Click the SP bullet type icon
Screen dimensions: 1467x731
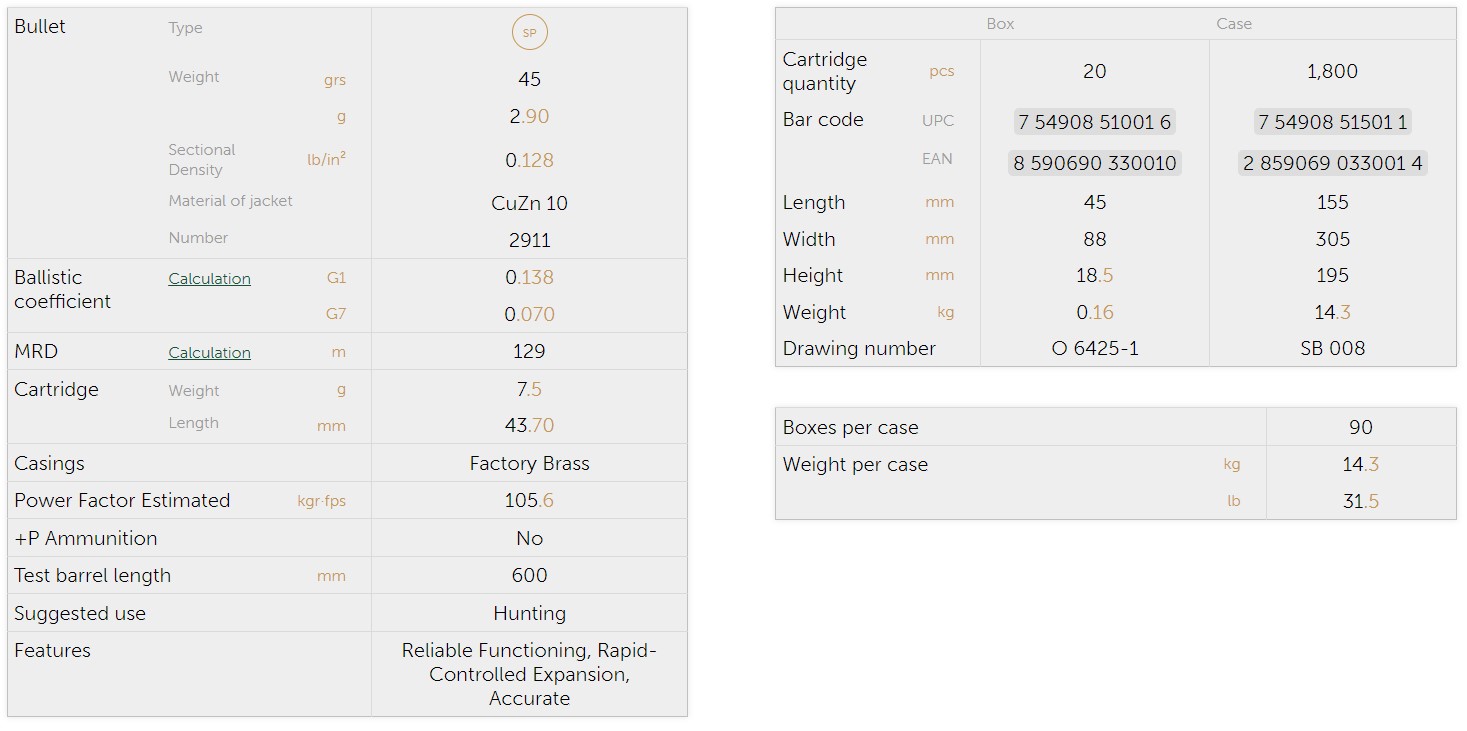tap(529, 33)
